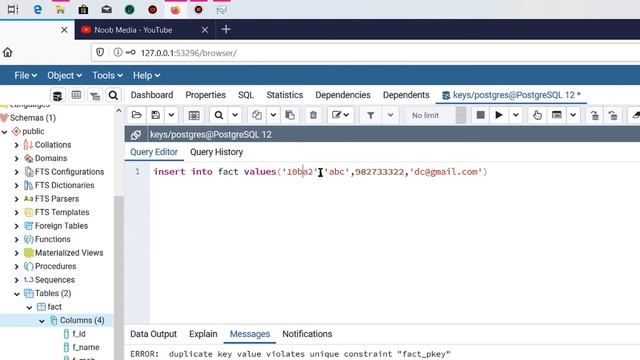Expand the Domains tree node
The width and height of the screenshot is (640, 360).
coord(16,158)
